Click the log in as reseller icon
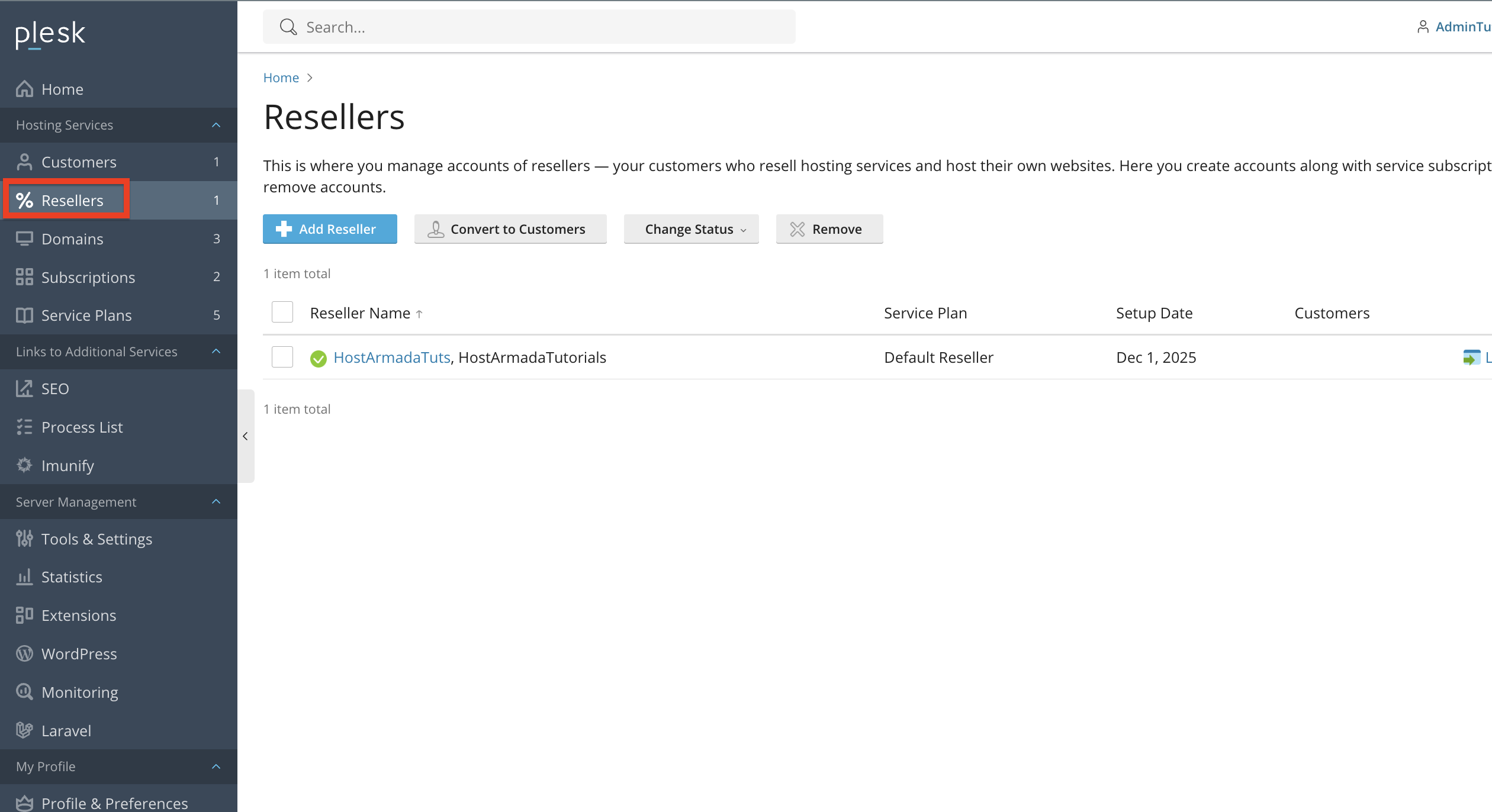 [x=1471, y=357]
